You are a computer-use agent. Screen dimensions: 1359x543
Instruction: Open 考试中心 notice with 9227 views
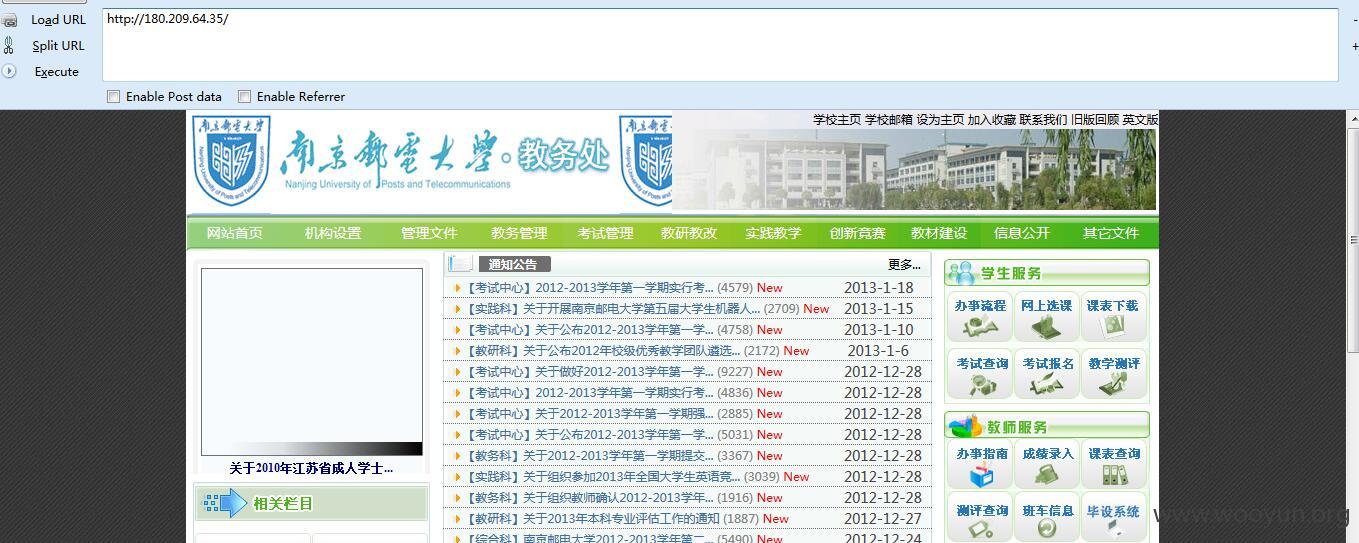click(x=590, y=371)
